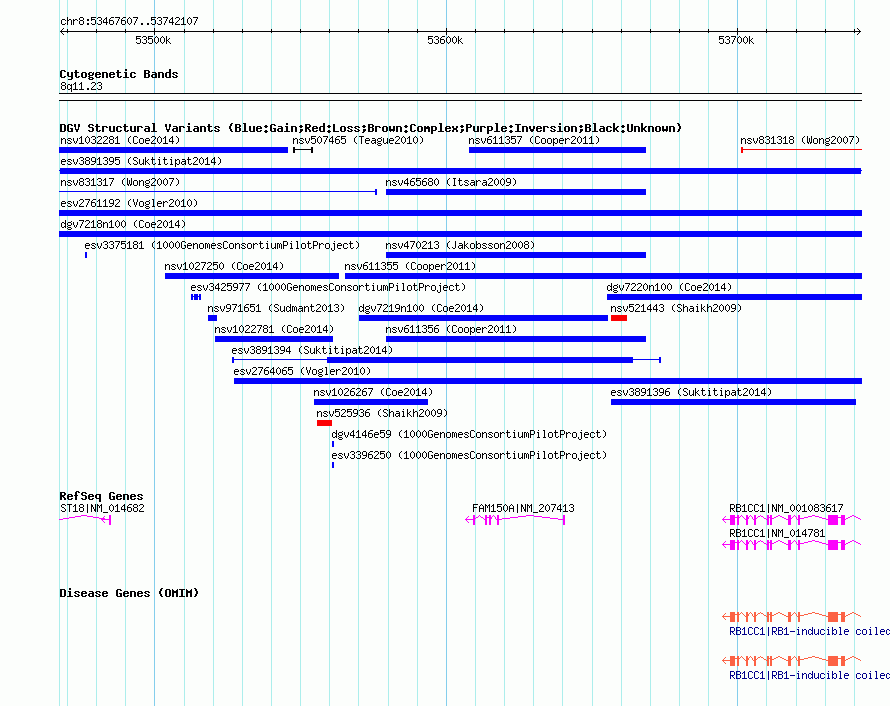Screen dimensions: 890x706
Task: Click the dgv7219n100 (Coe2014) variant label
Action: pyautogui.click(x=421, y=308)
